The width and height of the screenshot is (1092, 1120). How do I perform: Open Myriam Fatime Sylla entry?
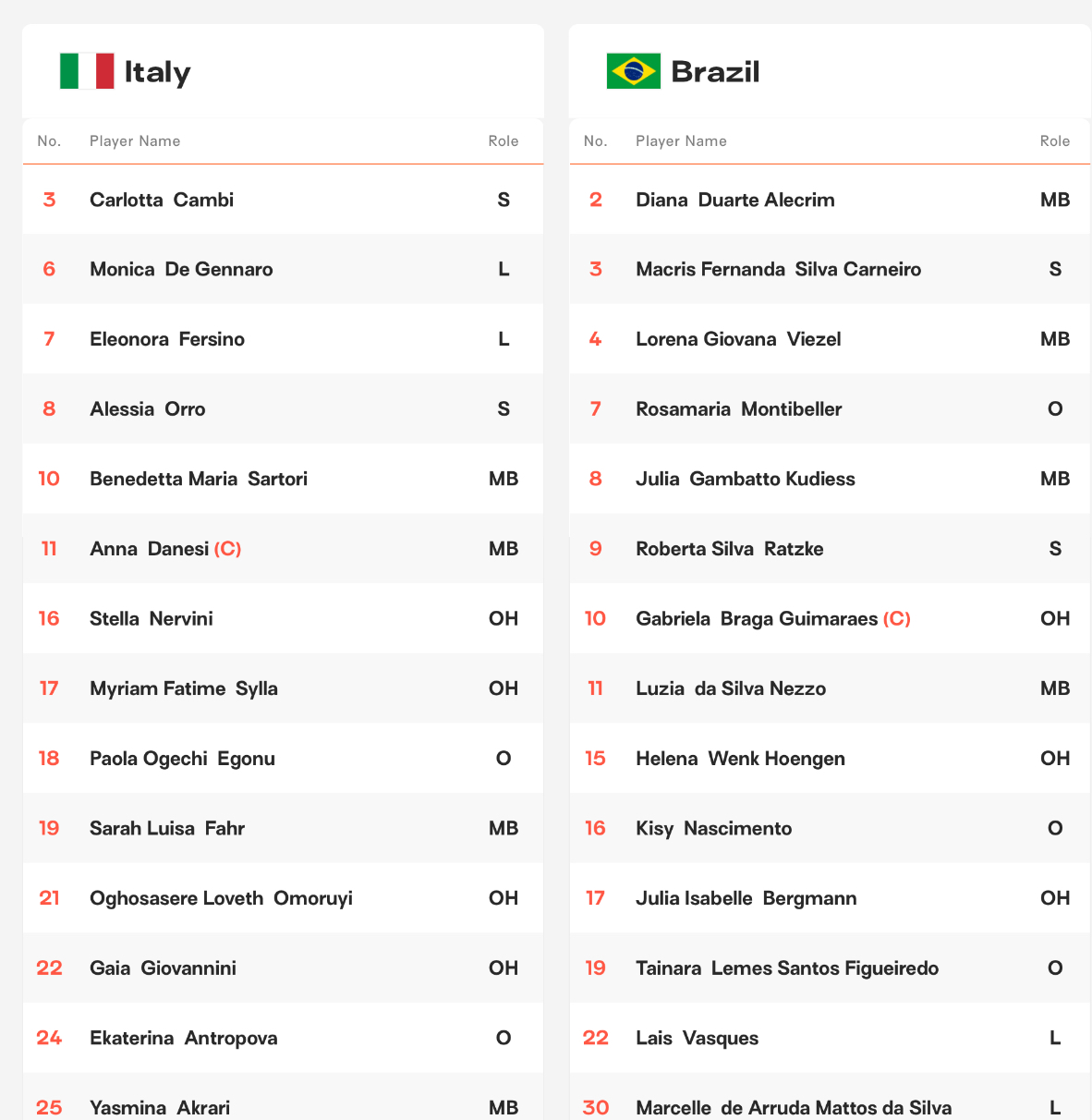pyautogui.click(x=184, y=688)
